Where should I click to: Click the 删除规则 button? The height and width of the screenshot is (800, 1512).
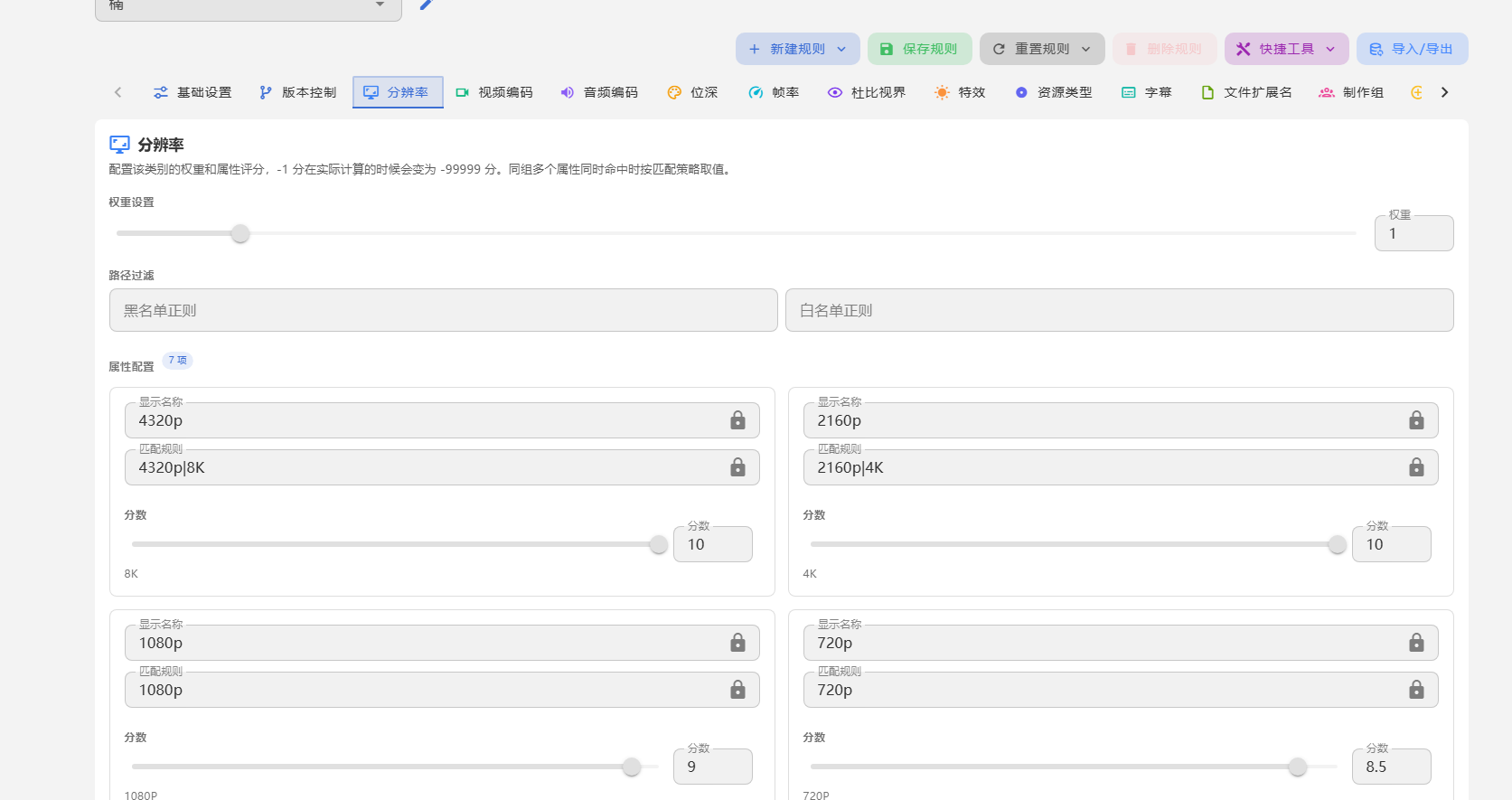(x=1164, y=49)
